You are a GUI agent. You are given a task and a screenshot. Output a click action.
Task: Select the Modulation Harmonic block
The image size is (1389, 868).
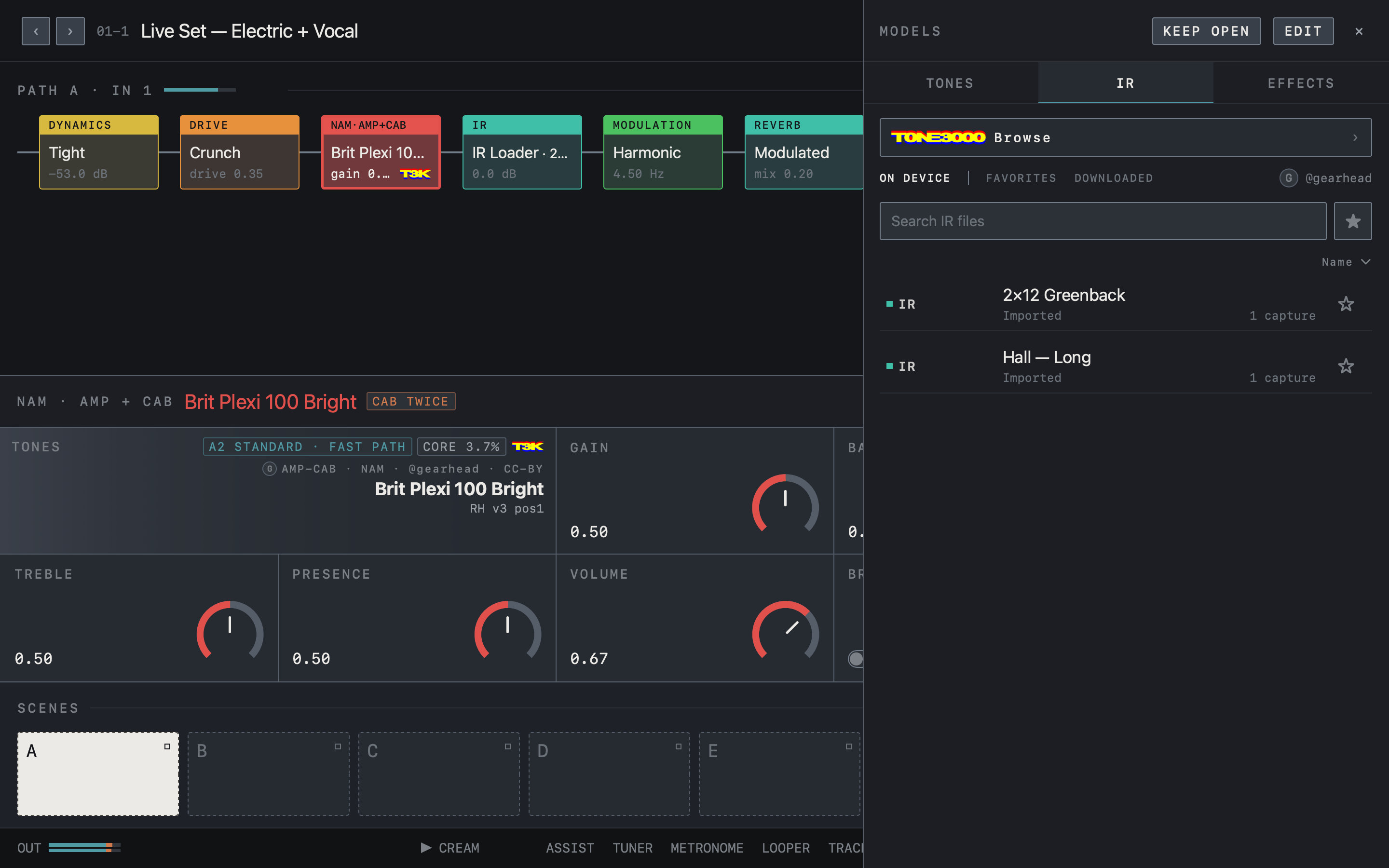(663, 152)
